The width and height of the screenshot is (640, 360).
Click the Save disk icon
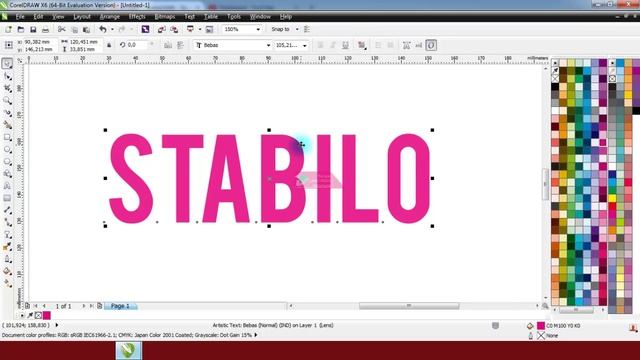tap(33, 29)
